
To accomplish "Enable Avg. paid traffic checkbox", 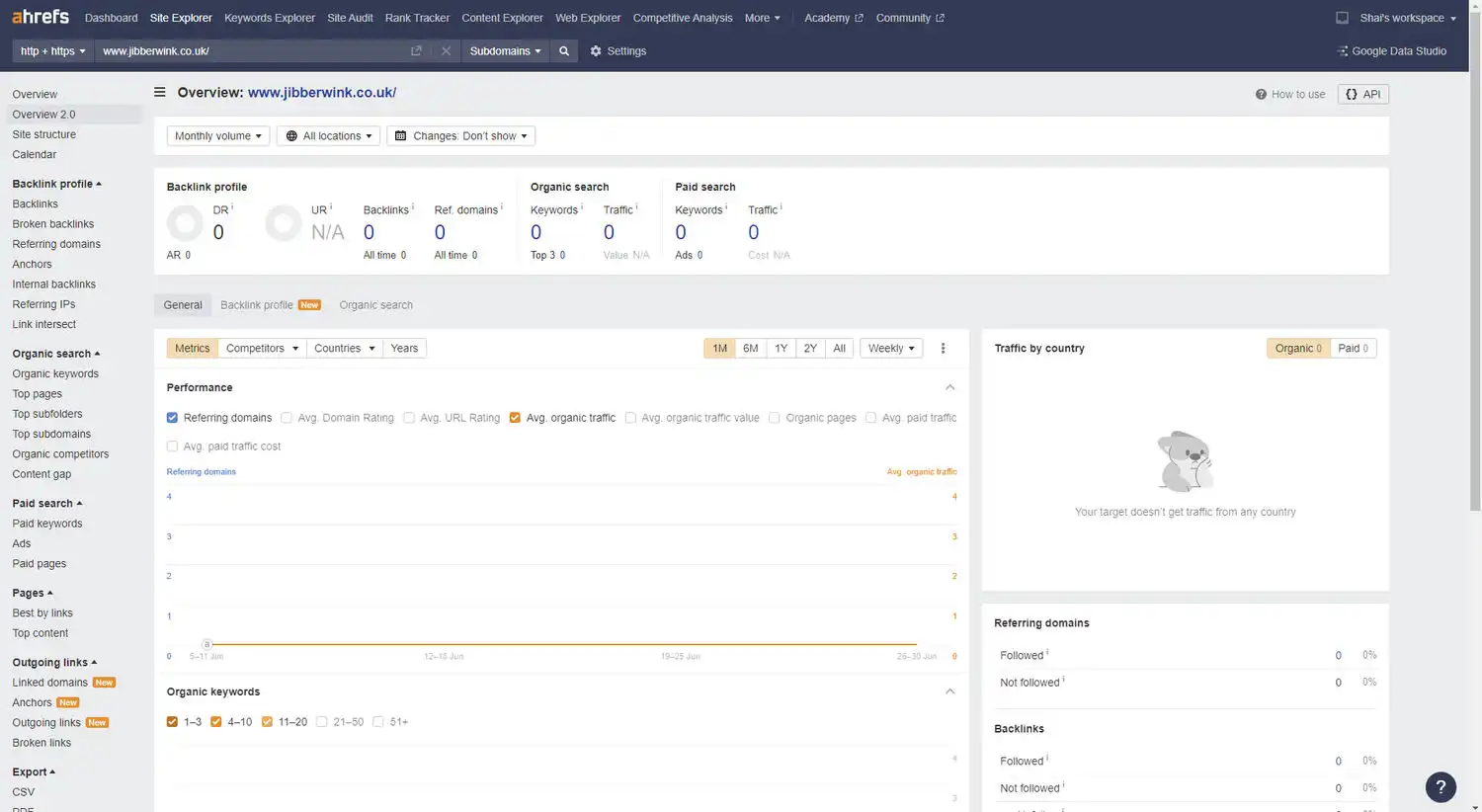I will [870, 418].
